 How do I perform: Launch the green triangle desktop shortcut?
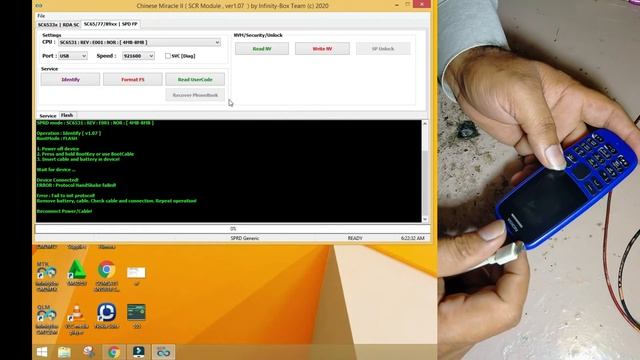(76, 272)
